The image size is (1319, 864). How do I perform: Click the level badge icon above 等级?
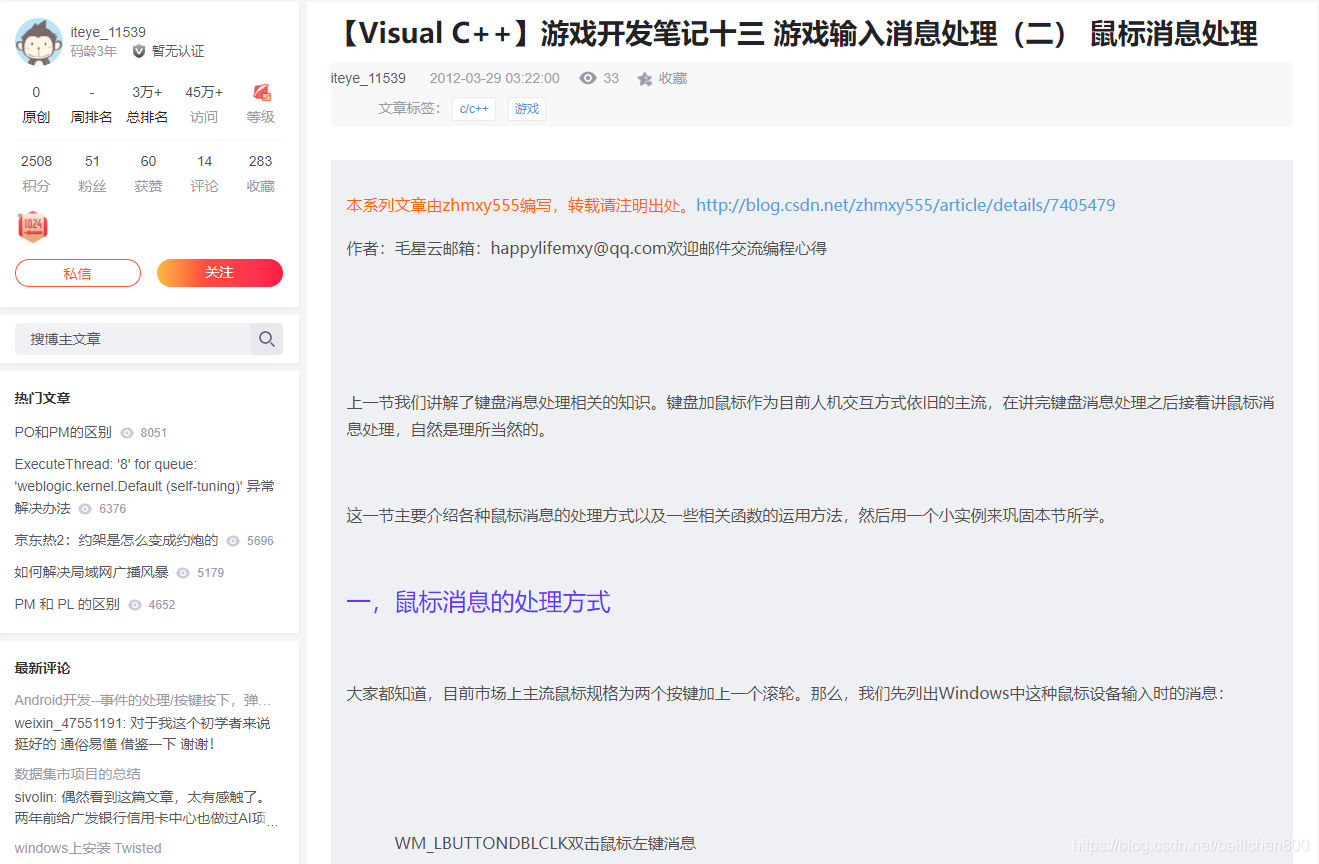(261, 92)
